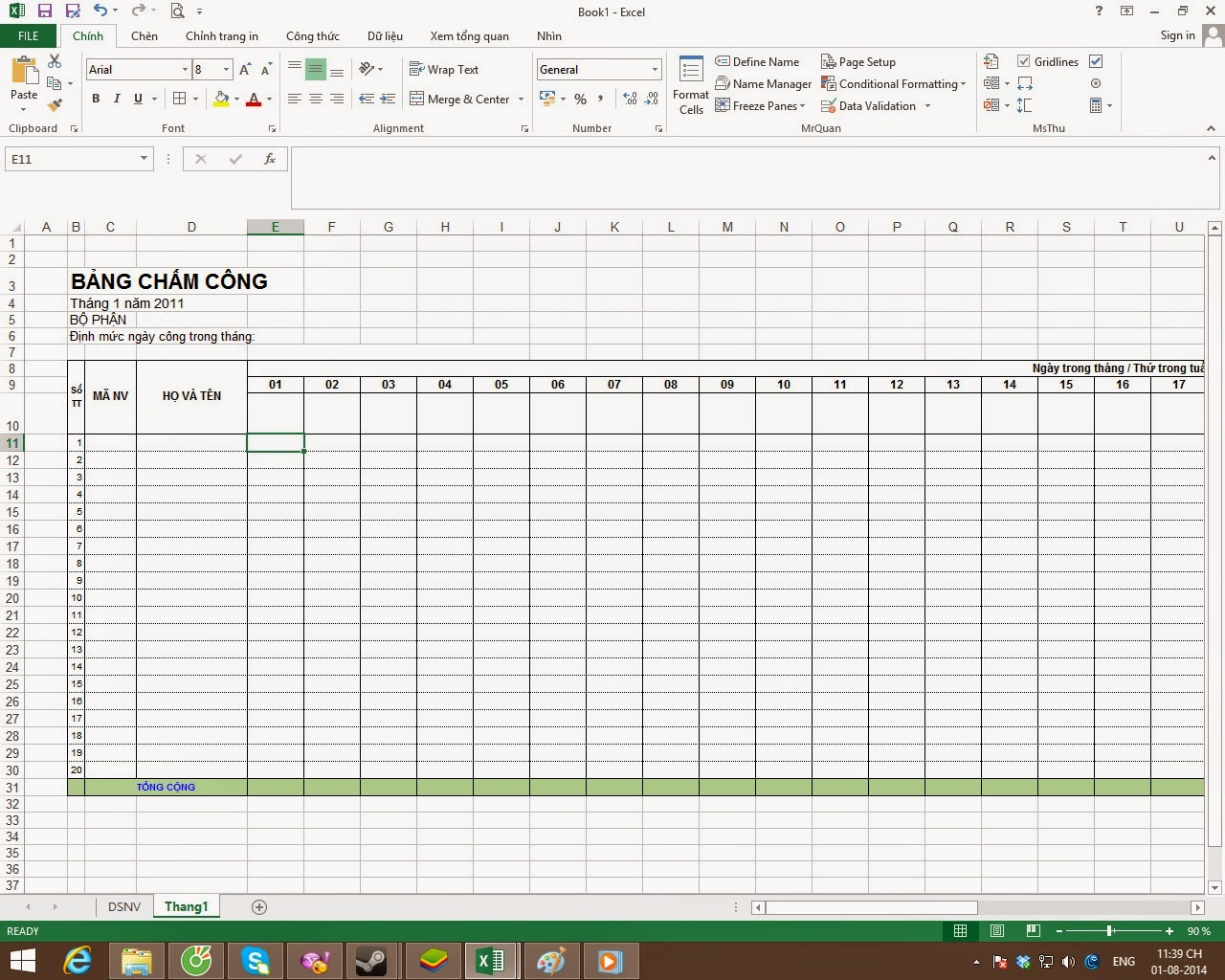Switch to the Chèn ribbon tab
1225x980 pixels.
pos(144,35)
